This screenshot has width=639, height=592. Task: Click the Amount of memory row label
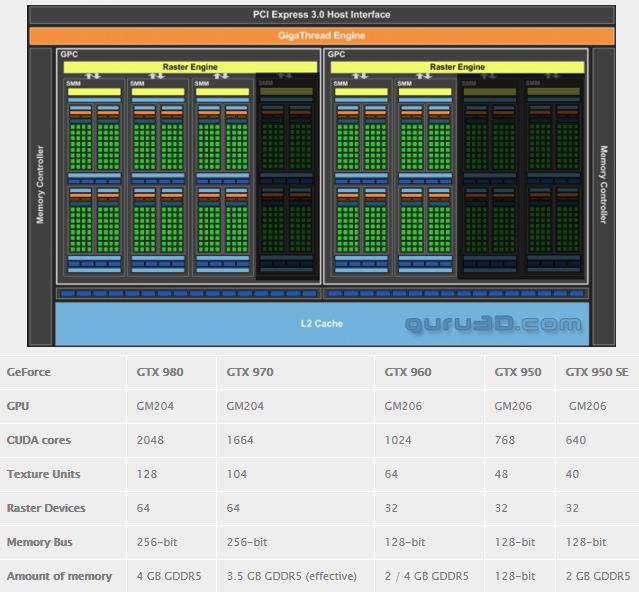pos(59,576)
